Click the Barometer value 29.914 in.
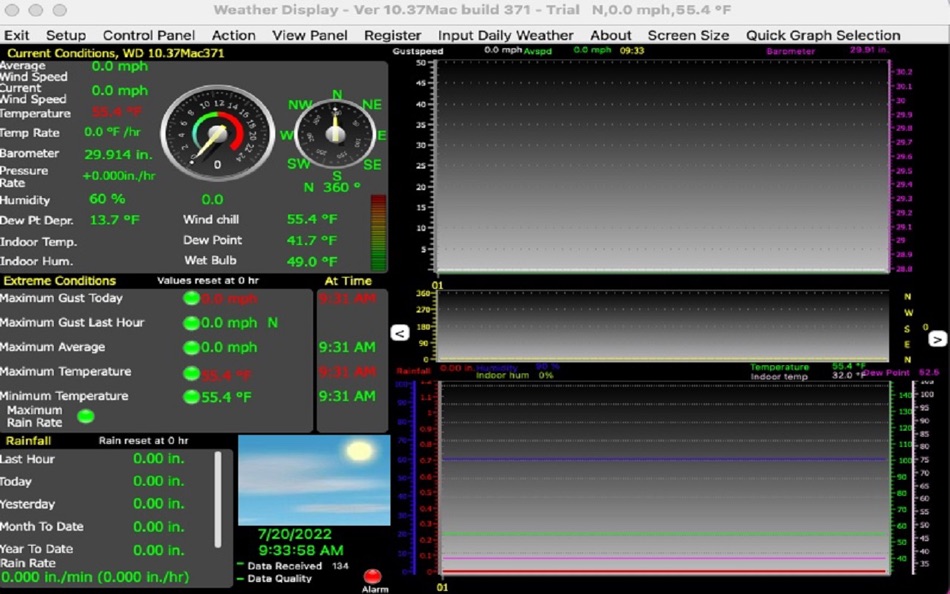This screenshot has width=950, height=594. coord(118,154)
